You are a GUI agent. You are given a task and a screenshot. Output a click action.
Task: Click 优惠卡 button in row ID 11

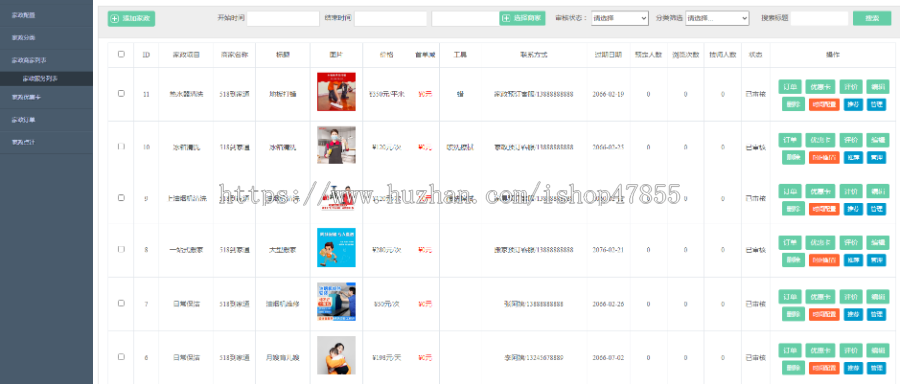click(820, 87)
